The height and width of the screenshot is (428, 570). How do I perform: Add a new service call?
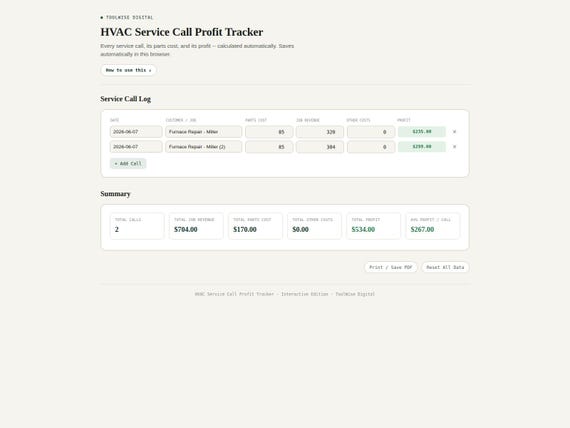click(128, 164)
